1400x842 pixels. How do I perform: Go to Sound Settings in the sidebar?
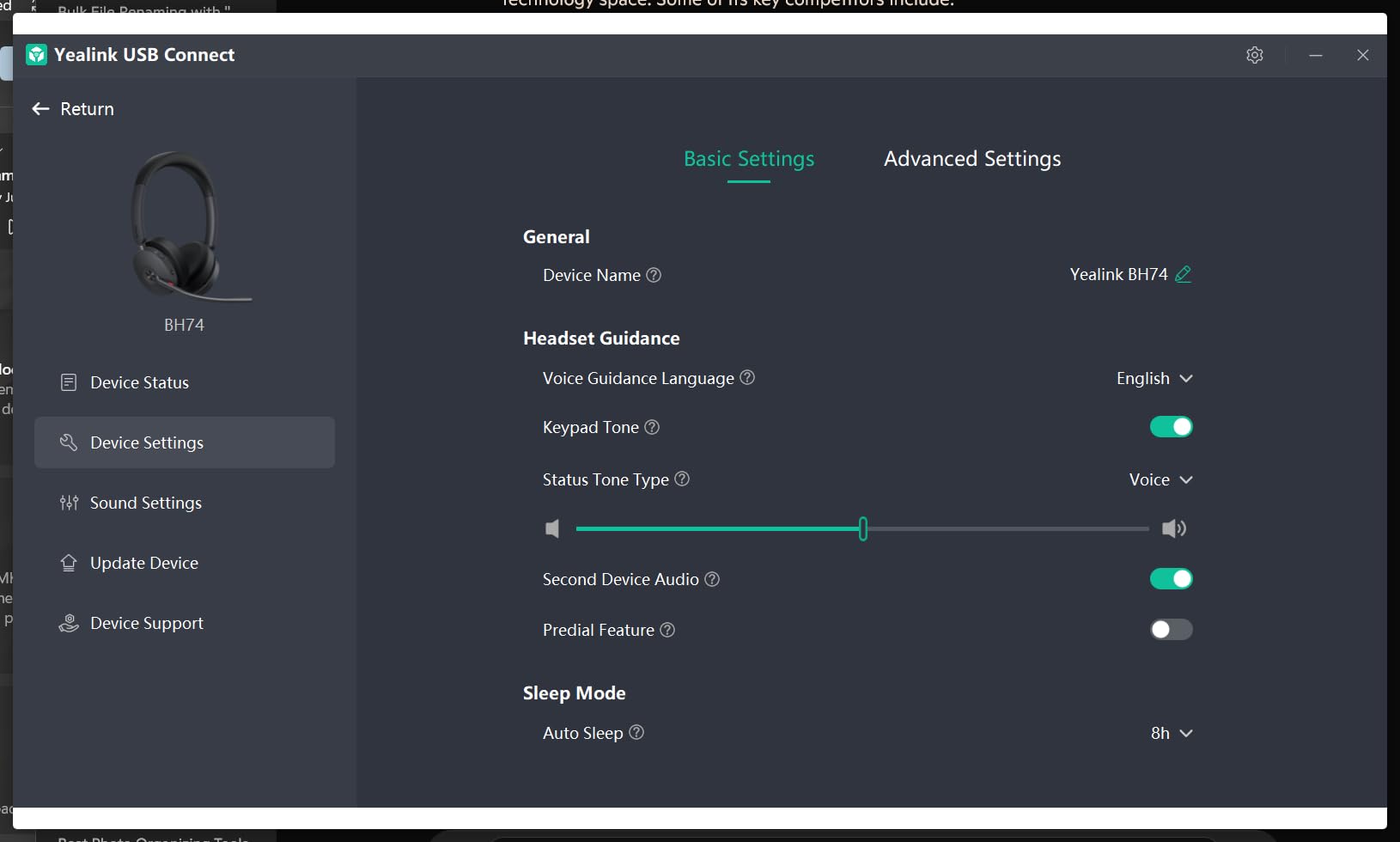point(185,503)
